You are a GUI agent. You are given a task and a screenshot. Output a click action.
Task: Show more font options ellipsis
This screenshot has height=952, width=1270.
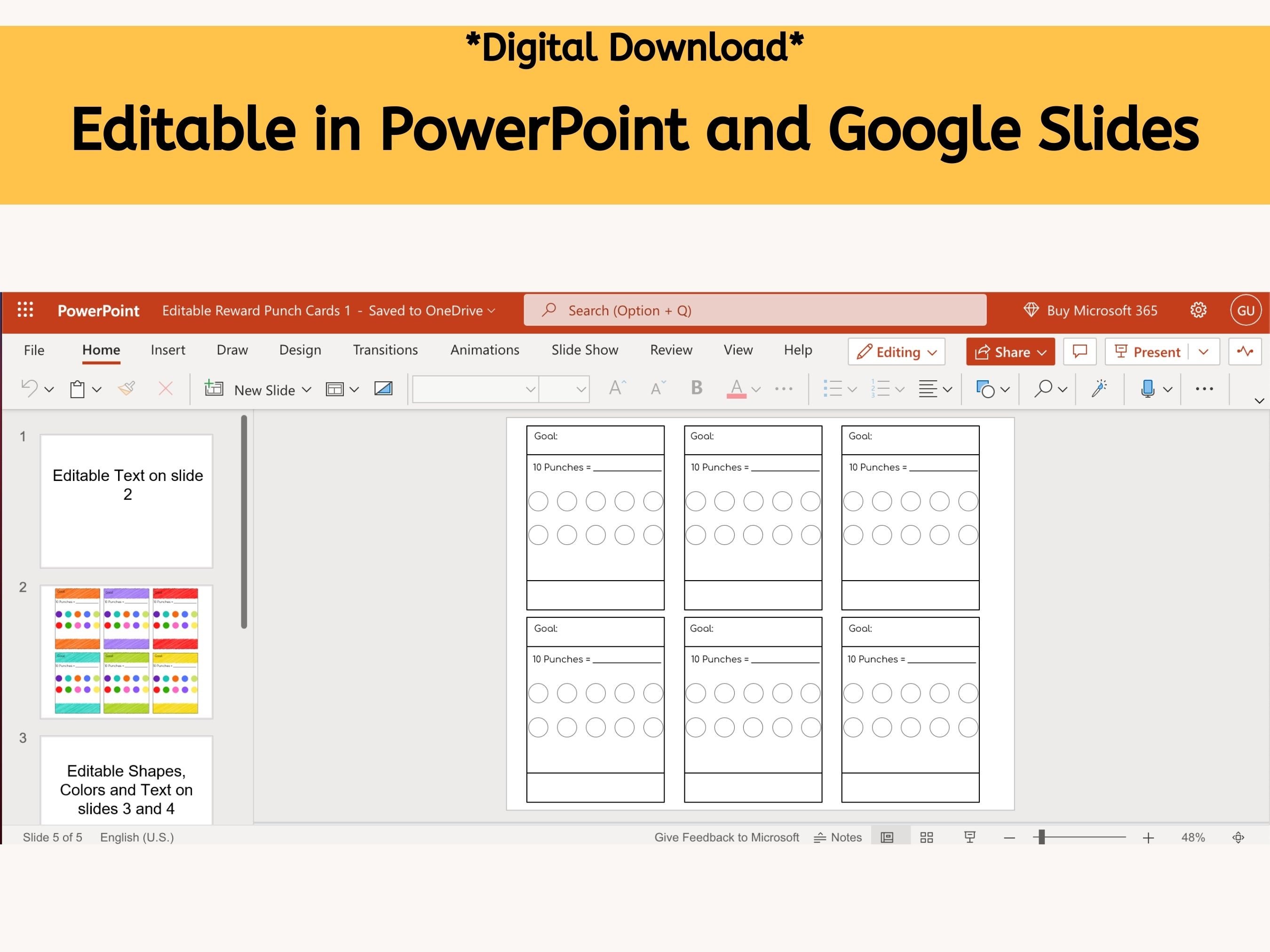click(784, 388)
